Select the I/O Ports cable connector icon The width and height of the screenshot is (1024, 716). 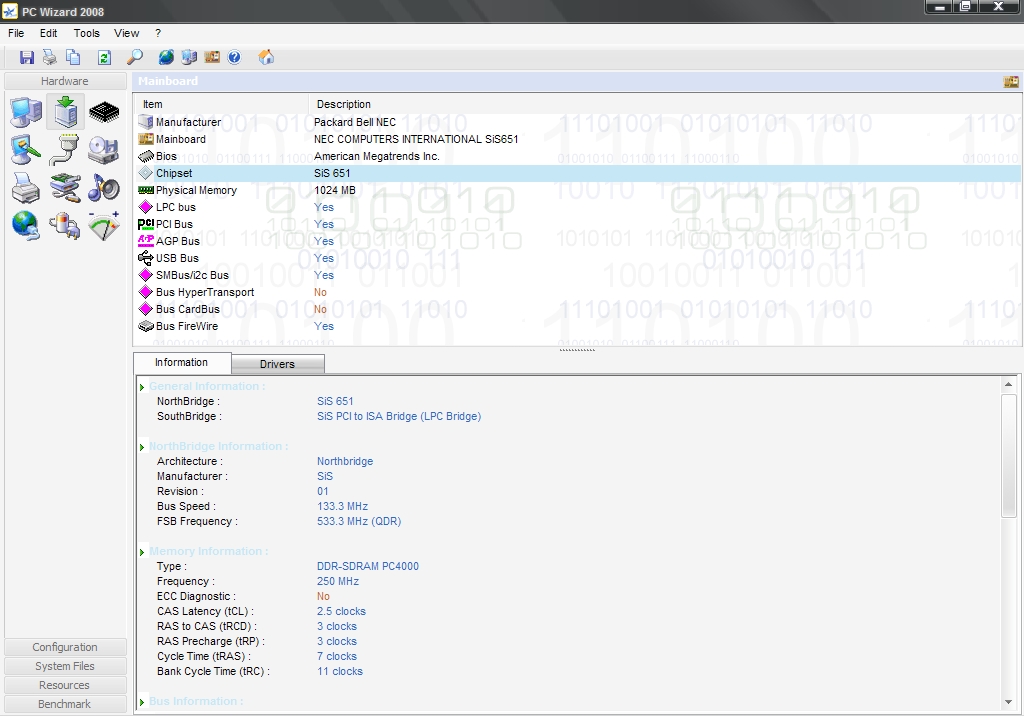coord(65,150)
